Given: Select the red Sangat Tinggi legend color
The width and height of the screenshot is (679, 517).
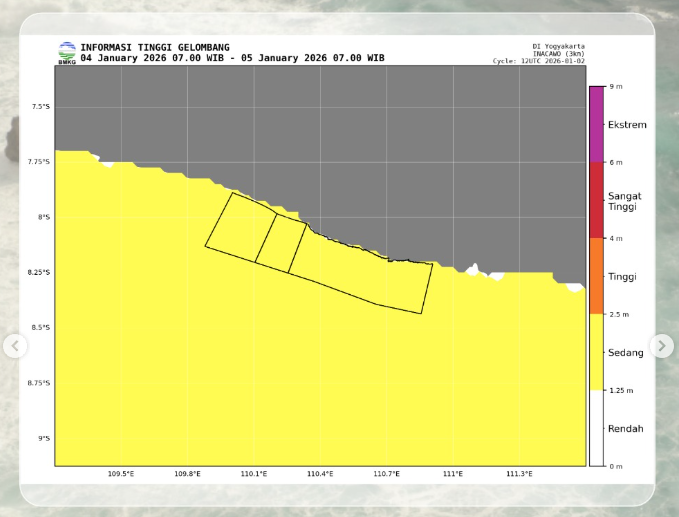Looking at the screenshot, I should click(x=596, y=200).
